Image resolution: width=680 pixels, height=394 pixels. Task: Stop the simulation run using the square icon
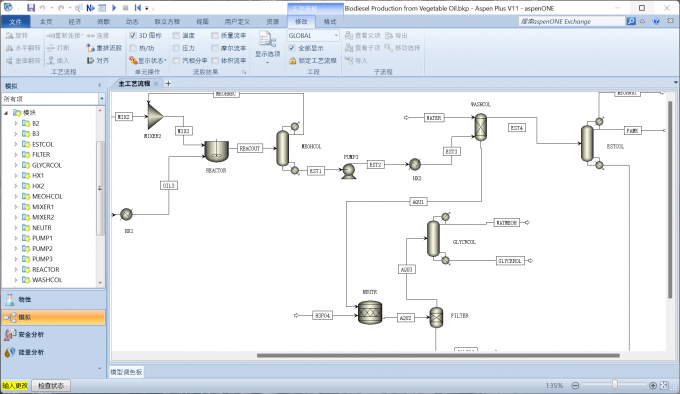pos(126,8)
